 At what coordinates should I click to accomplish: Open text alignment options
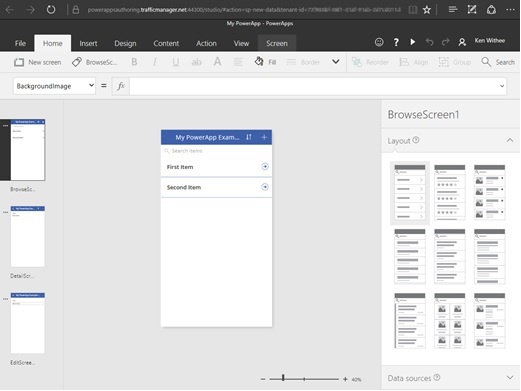(x=238, y=62)
